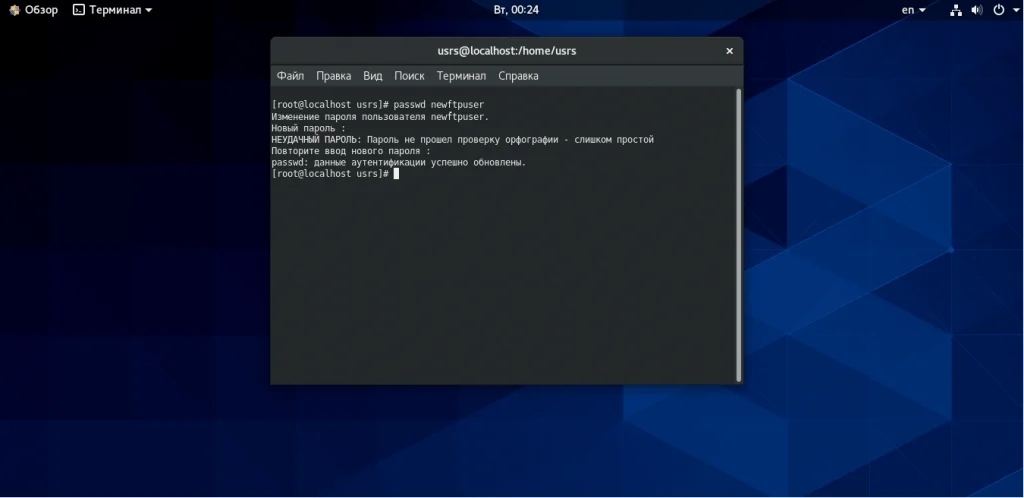Click text 'Изменение пароля пользователя newftpuser.'
The height and width of the screenshot is (498, 1024).
coord(380,116)
